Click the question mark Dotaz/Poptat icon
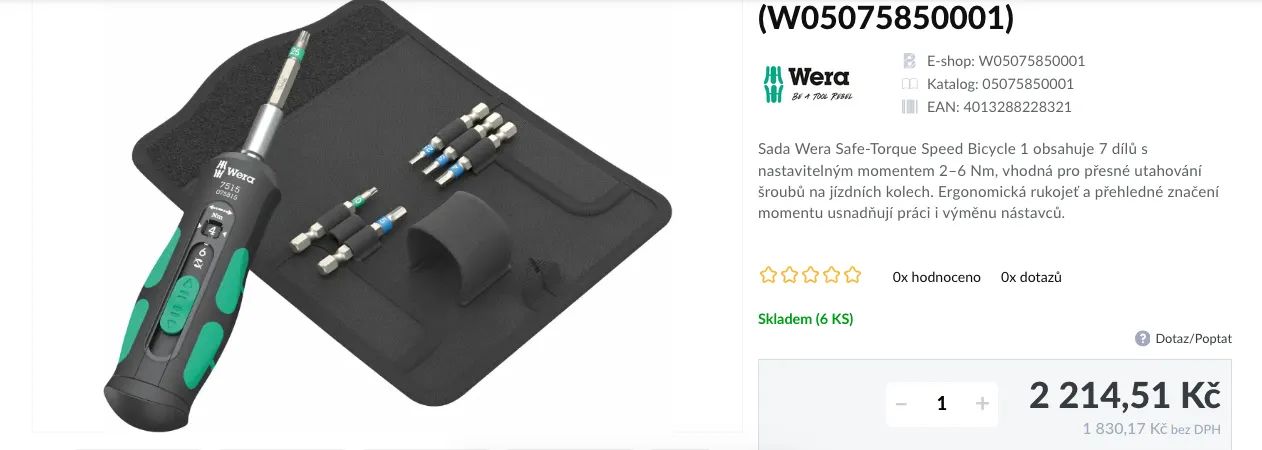The image size is (1262, 450). [x=1142, y=339]
